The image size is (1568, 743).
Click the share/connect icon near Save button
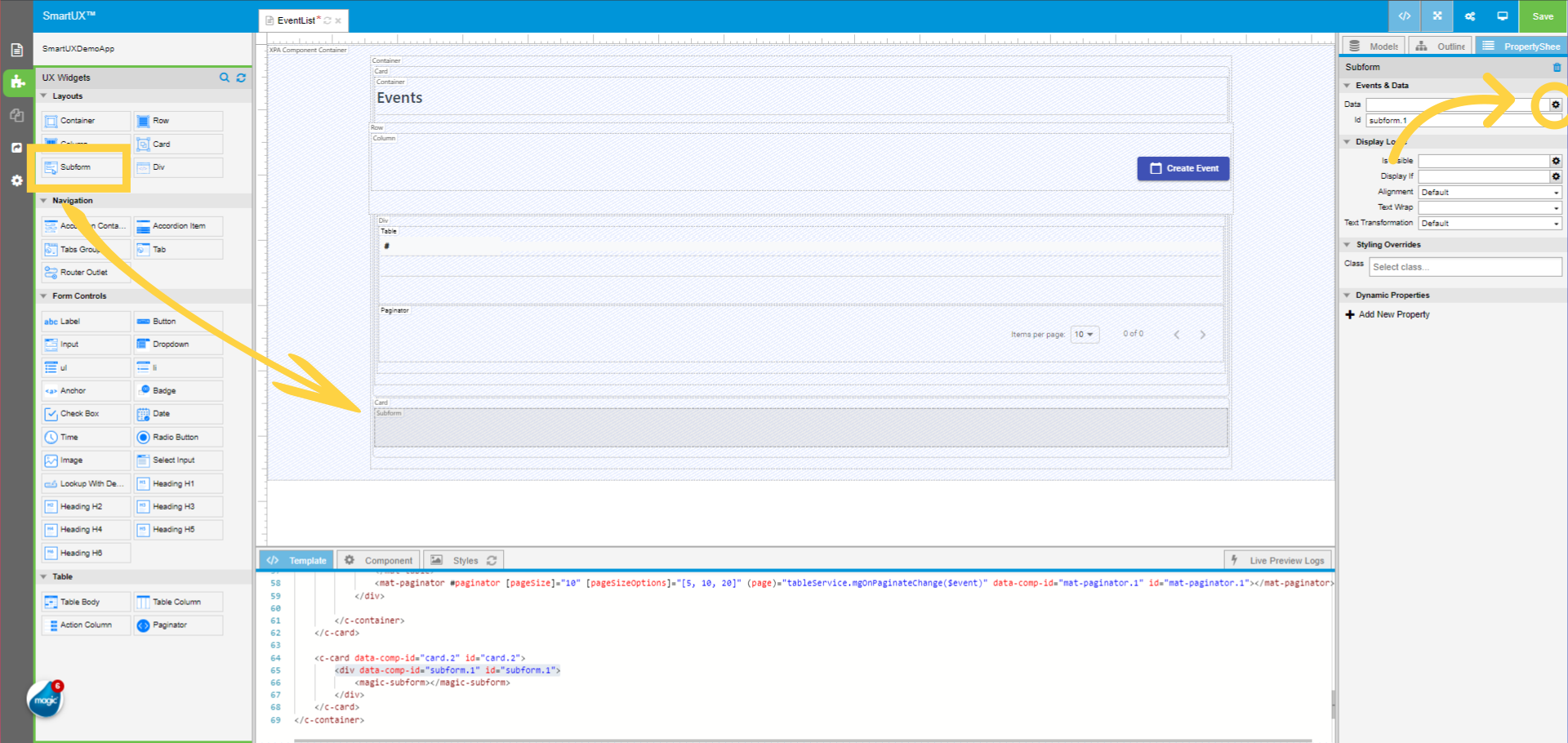click(x=1469, y=16)
